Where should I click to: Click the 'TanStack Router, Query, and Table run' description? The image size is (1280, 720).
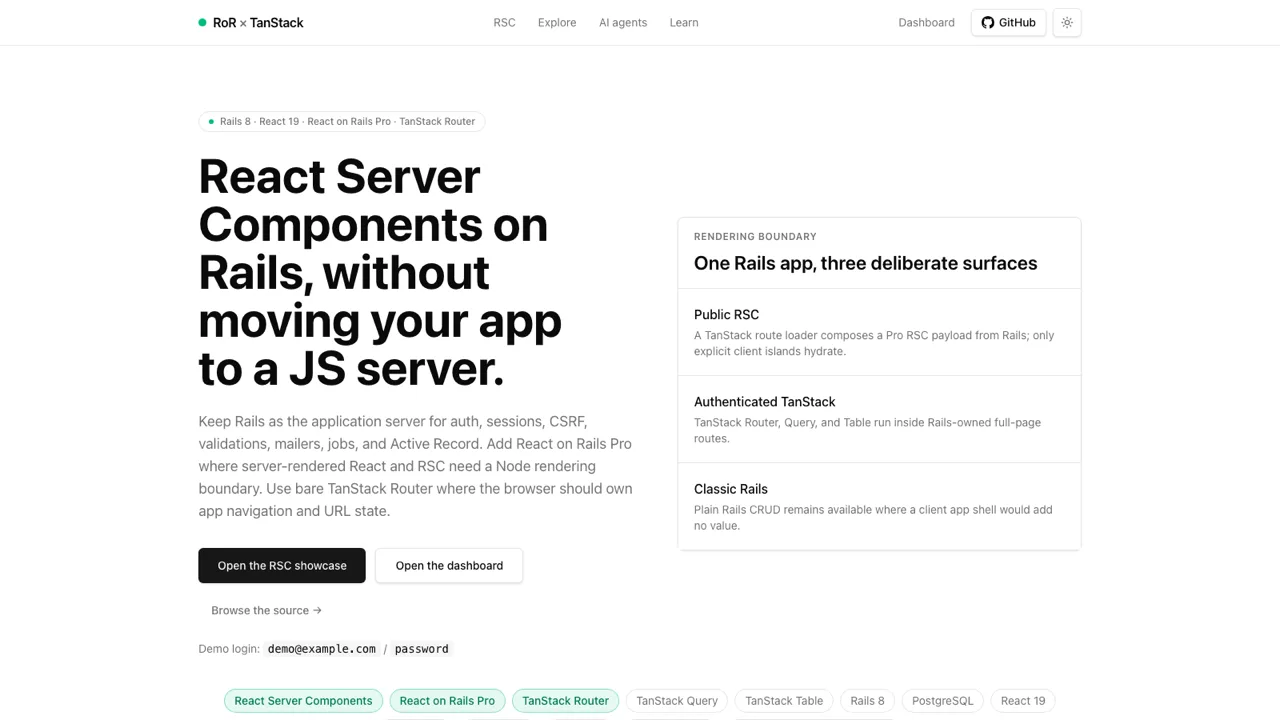click(868, 430)
